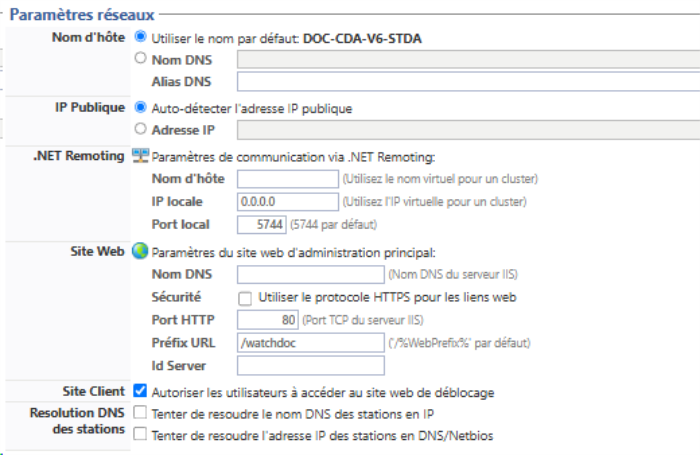Click the .NET Remoting network icon
Screen dimensions: 700x455
coord(140,156)
